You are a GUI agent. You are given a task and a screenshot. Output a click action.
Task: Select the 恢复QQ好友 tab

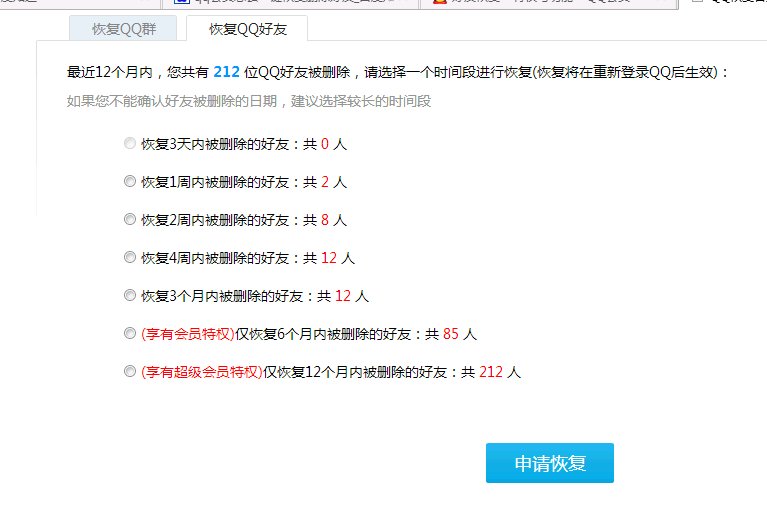coord(248,29)
